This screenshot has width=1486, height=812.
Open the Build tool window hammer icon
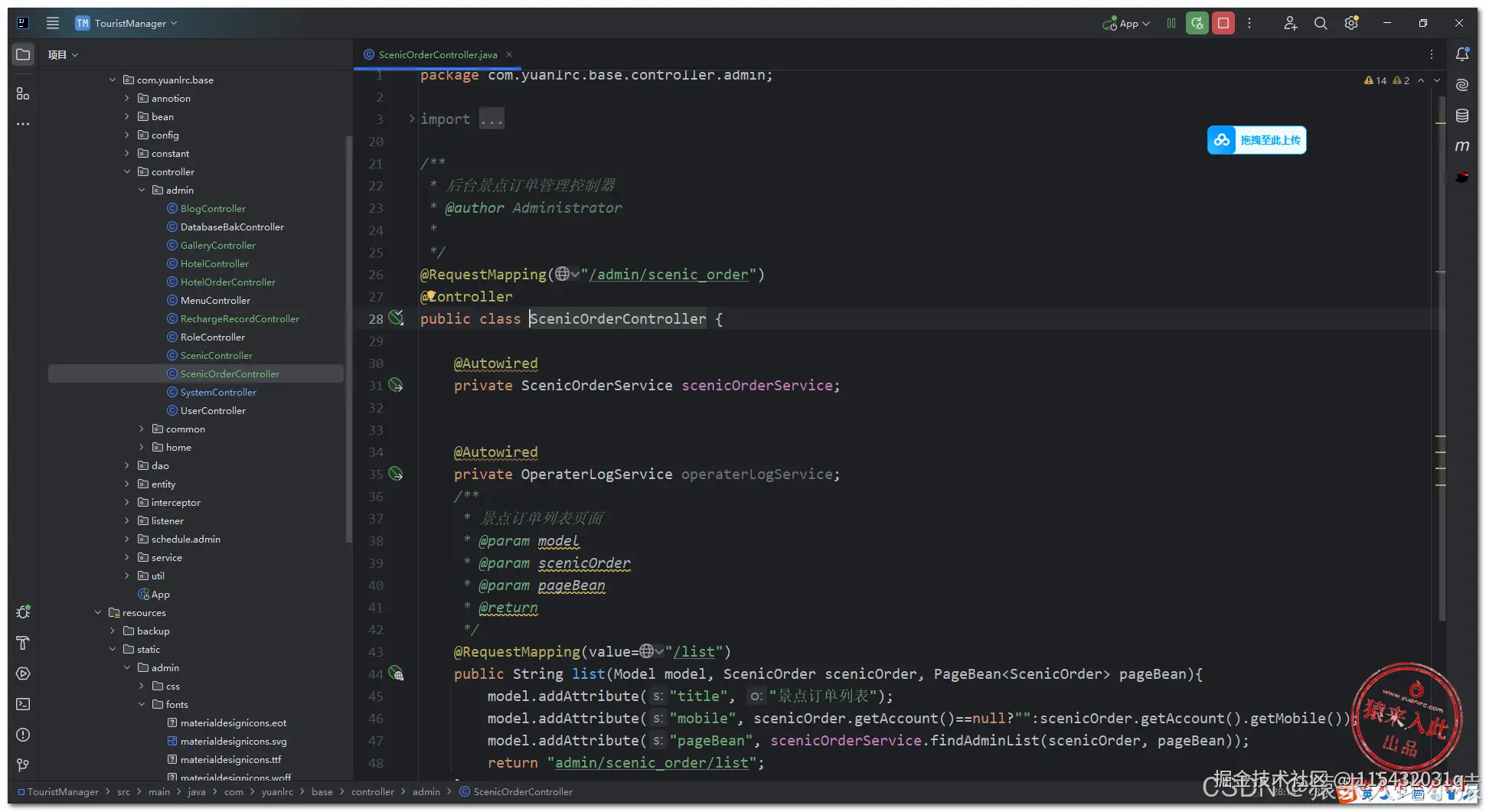coord(23,643)
